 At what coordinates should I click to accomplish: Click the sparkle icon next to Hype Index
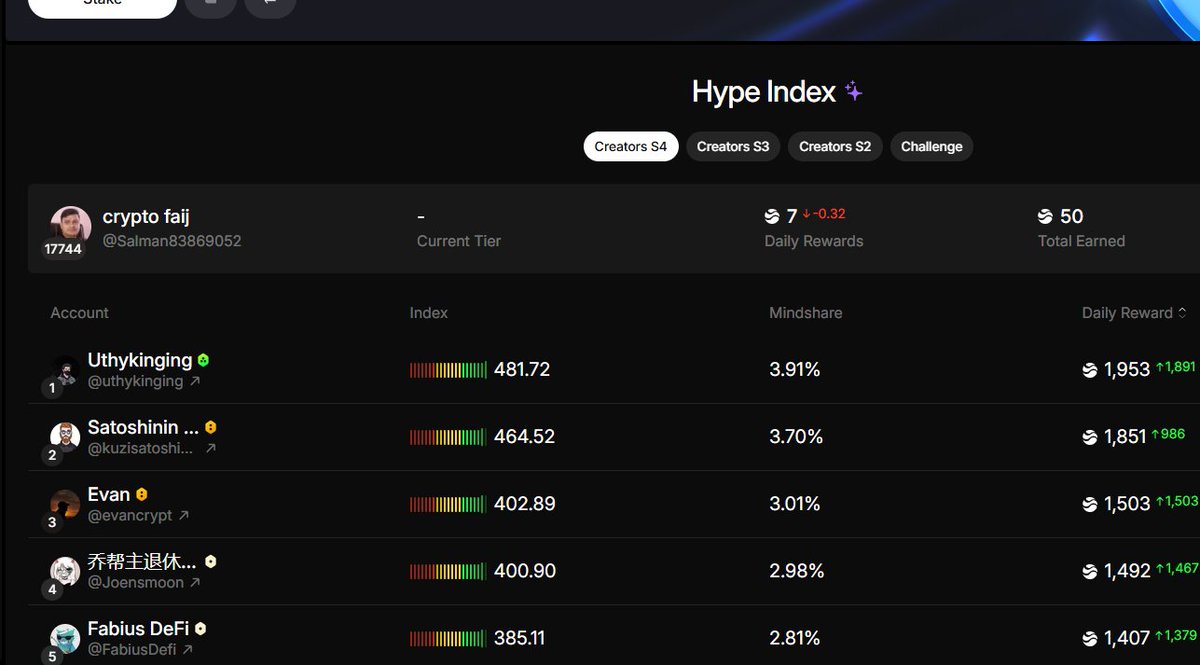[853, 92]
